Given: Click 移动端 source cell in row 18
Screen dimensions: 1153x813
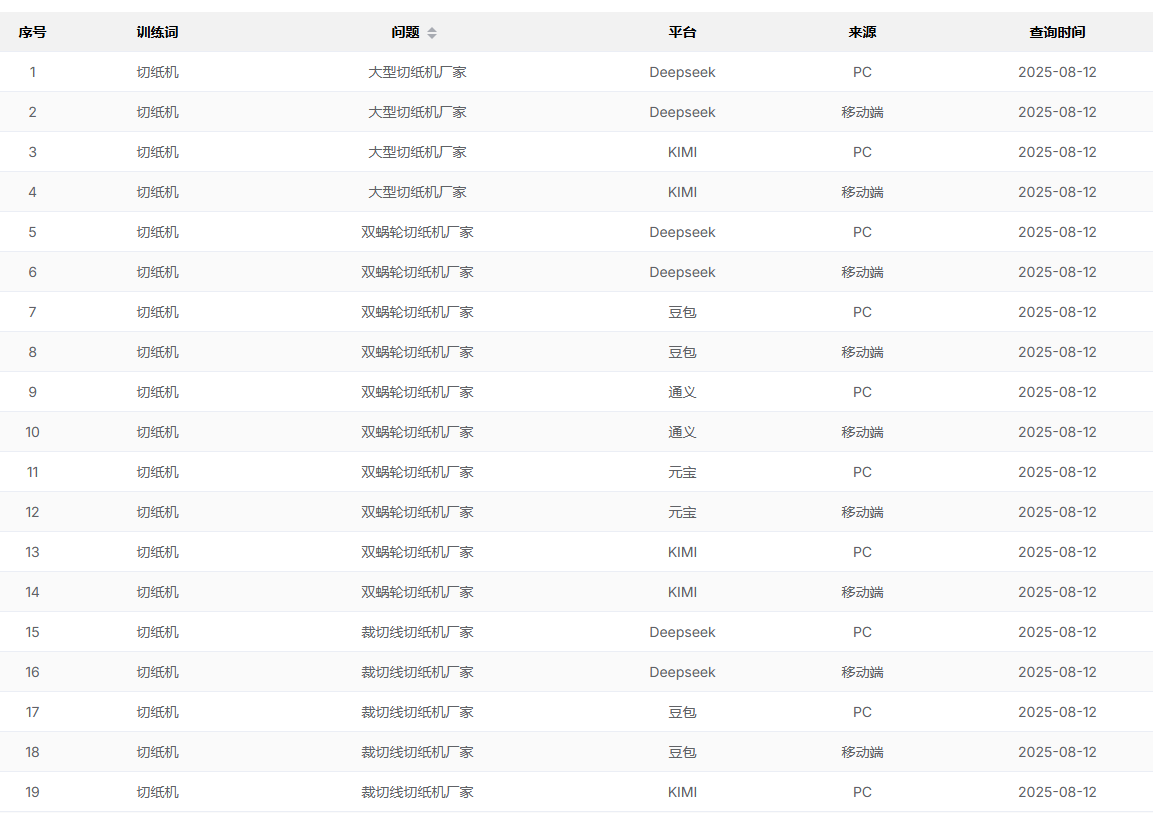Looking at the screenshot, I should [862, 752].
